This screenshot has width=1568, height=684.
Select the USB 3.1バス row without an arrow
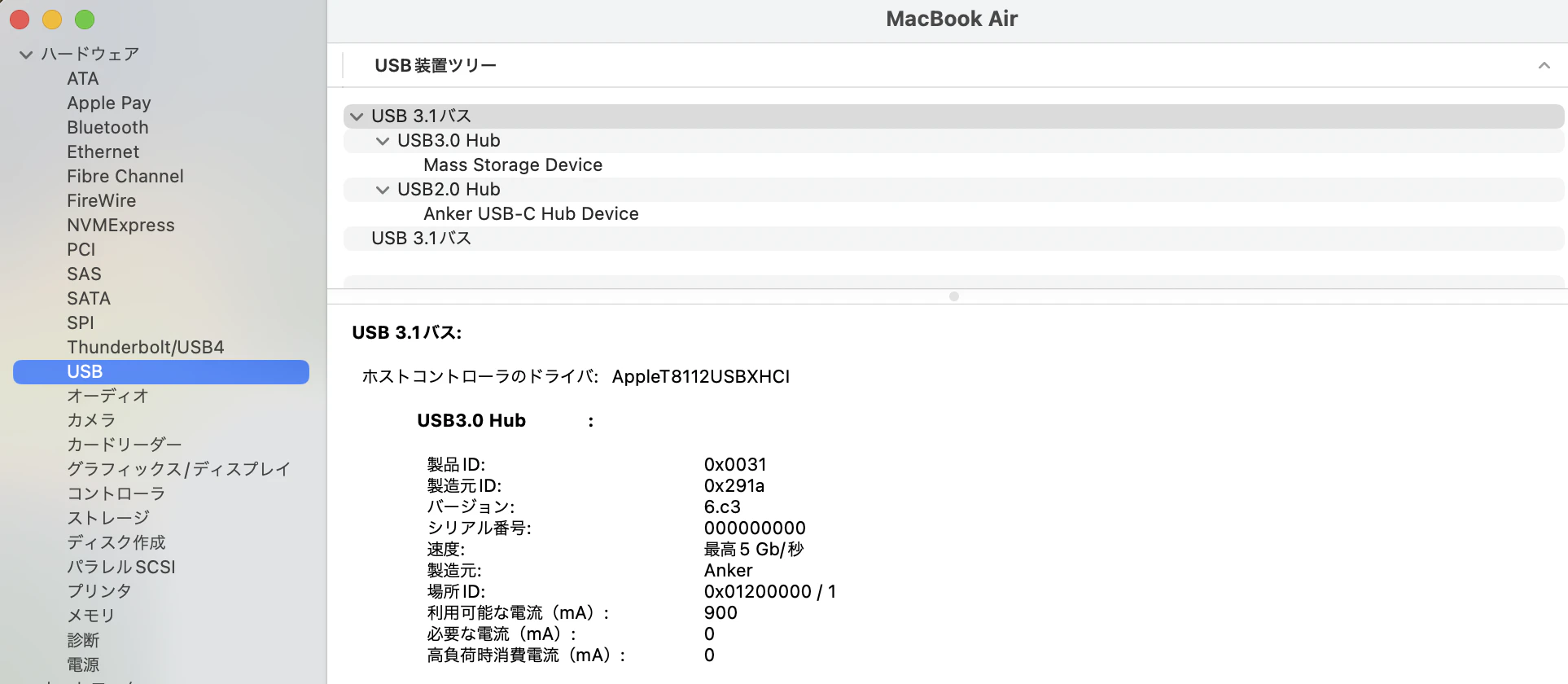click(x=953, y=239)
